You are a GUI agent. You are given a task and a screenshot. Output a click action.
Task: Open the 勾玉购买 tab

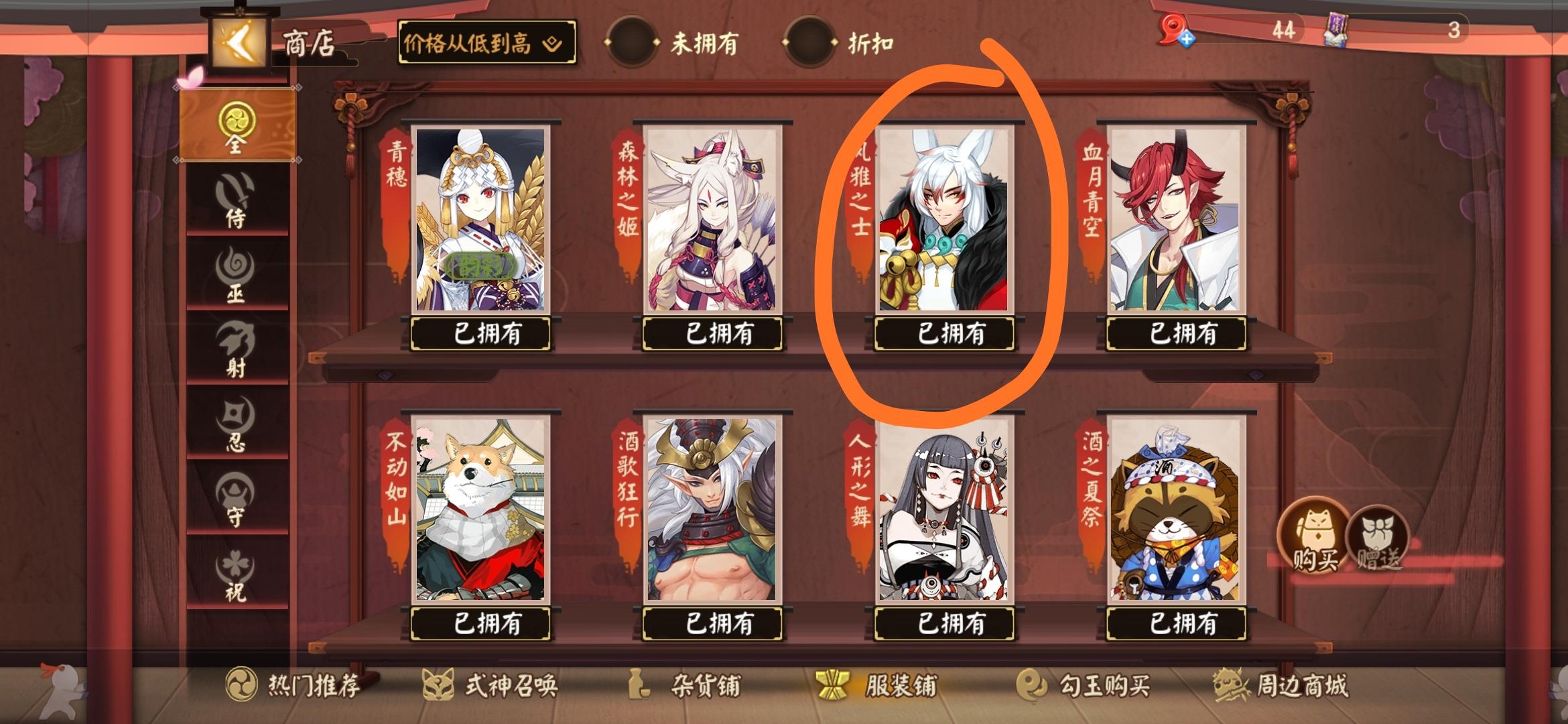1083,685
